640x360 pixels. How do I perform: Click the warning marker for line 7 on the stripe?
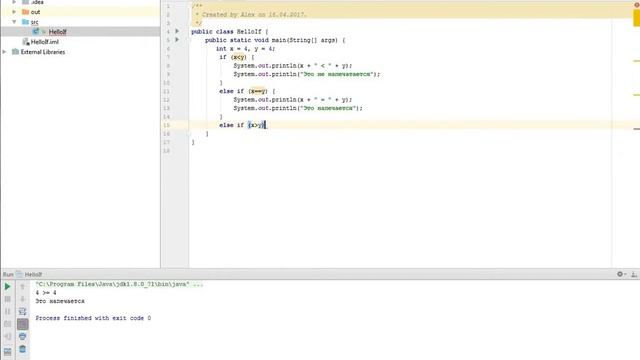(637, 61)
